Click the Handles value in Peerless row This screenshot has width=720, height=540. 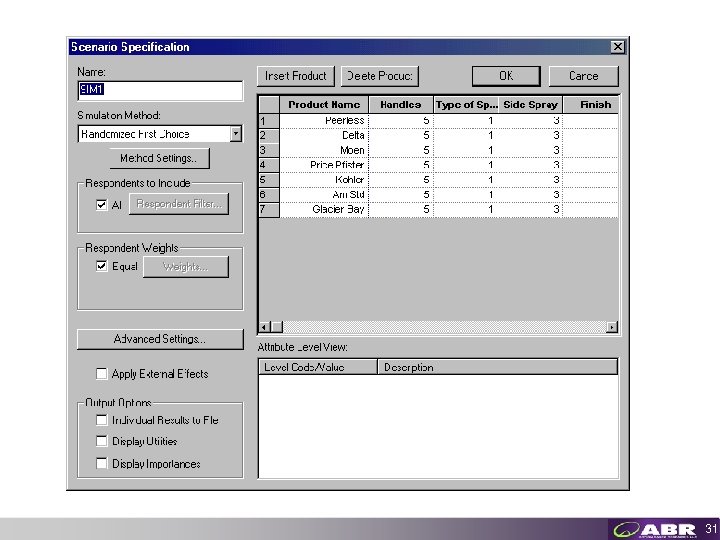tap(401, 121)
